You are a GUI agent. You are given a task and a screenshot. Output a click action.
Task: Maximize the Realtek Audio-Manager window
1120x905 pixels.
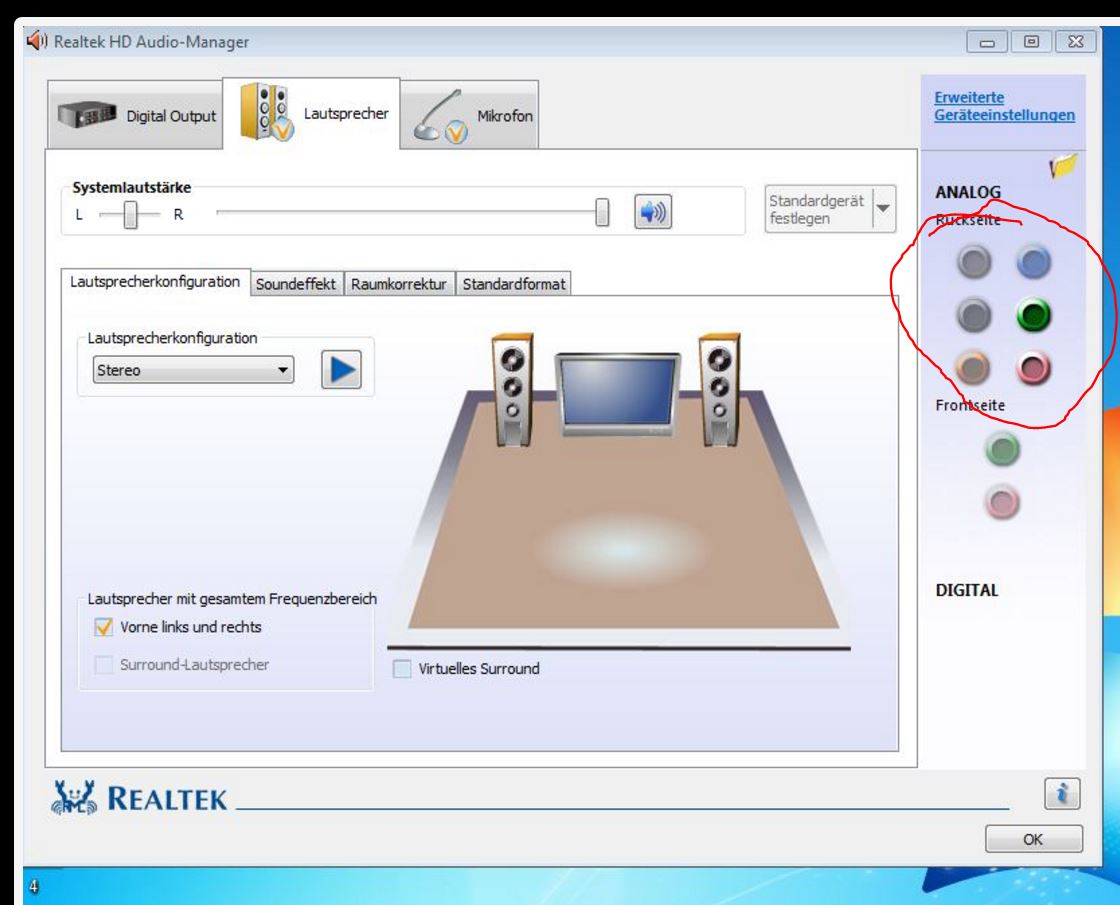pyautogui.click(x=1031, y=41)
